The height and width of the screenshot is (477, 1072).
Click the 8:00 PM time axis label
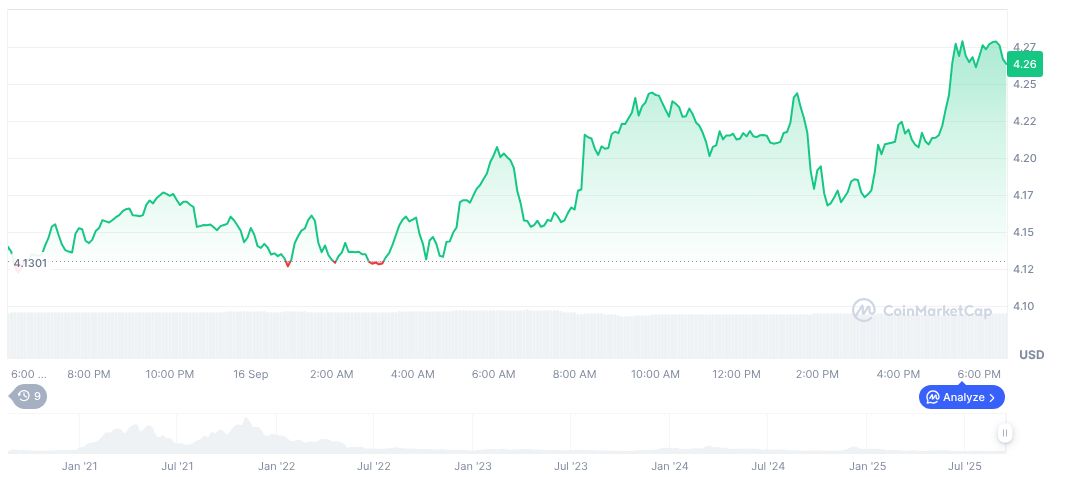click(89, 374)
